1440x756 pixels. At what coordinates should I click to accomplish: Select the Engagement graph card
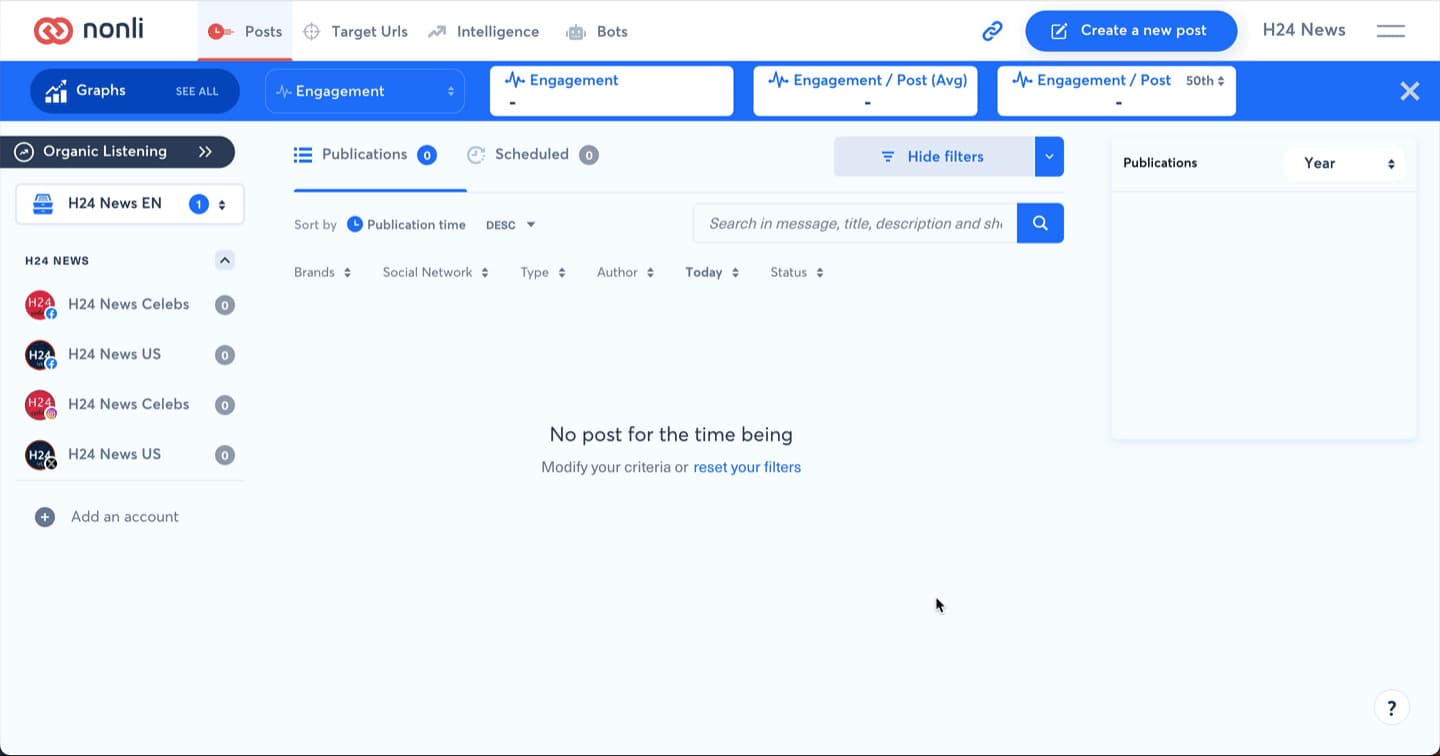point(612,91)
